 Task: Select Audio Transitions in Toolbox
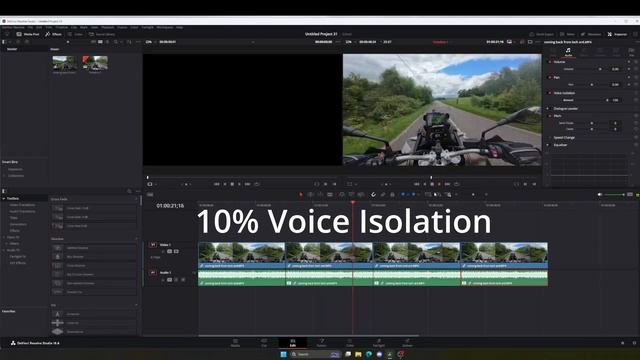(22, 211)
